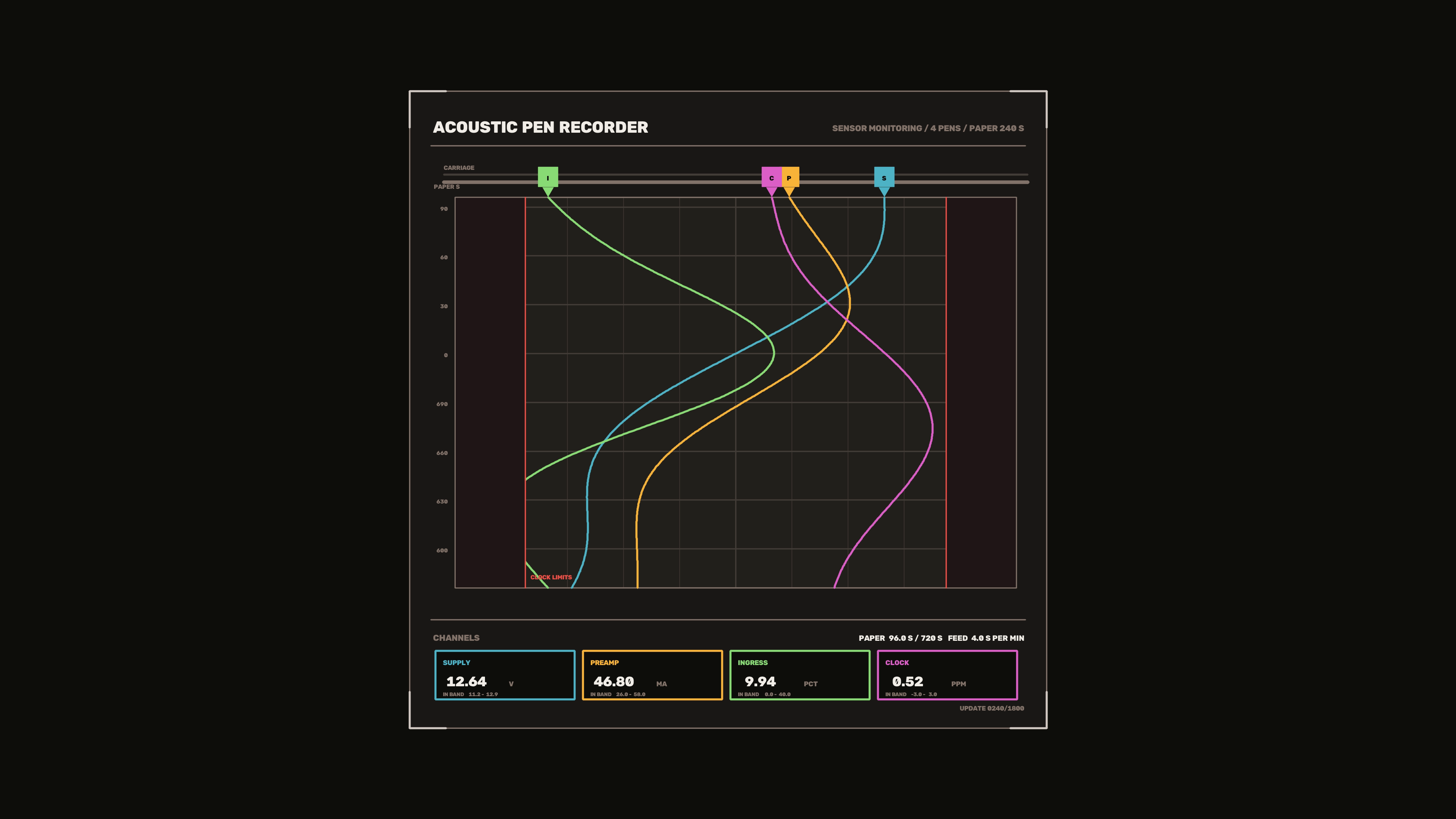This screenshot has width=1456, height=819.
Task: Click the CHANNELS section heading
Action: pos(456,637)
